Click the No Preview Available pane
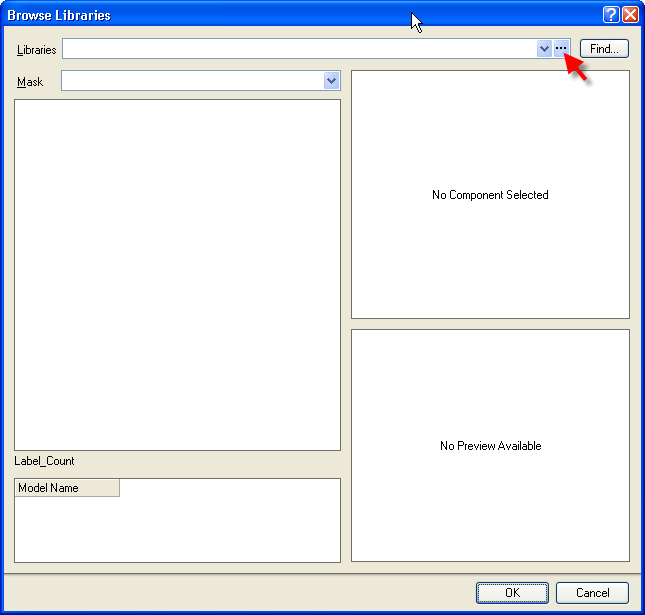 (490, 446)
